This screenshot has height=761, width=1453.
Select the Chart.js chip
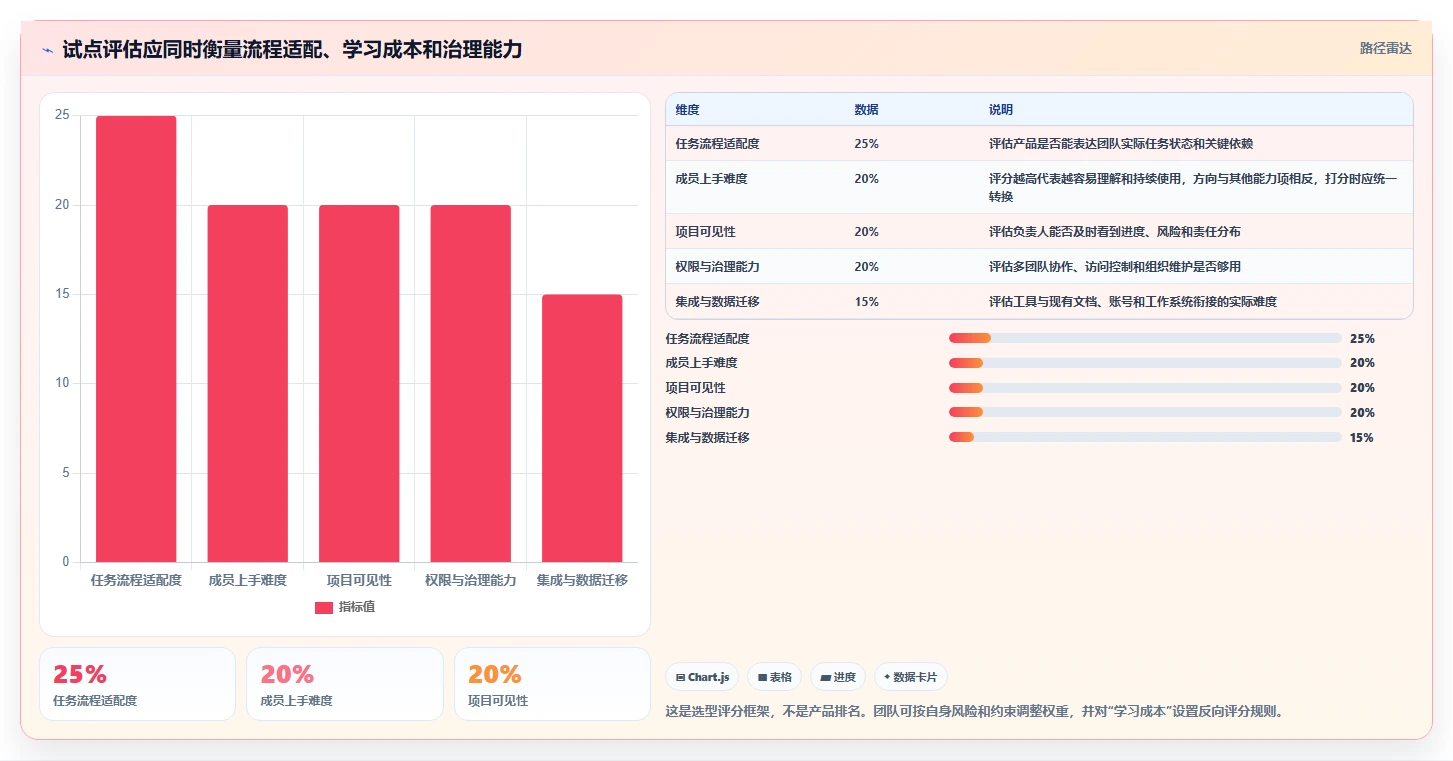click(703, 677)
